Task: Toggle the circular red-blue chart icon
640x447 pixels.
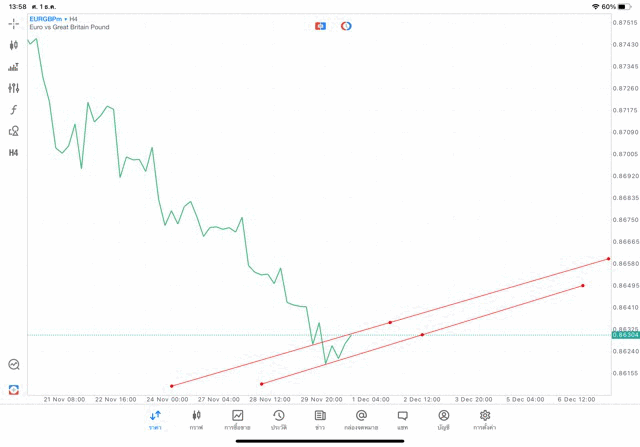Action: 346,26
